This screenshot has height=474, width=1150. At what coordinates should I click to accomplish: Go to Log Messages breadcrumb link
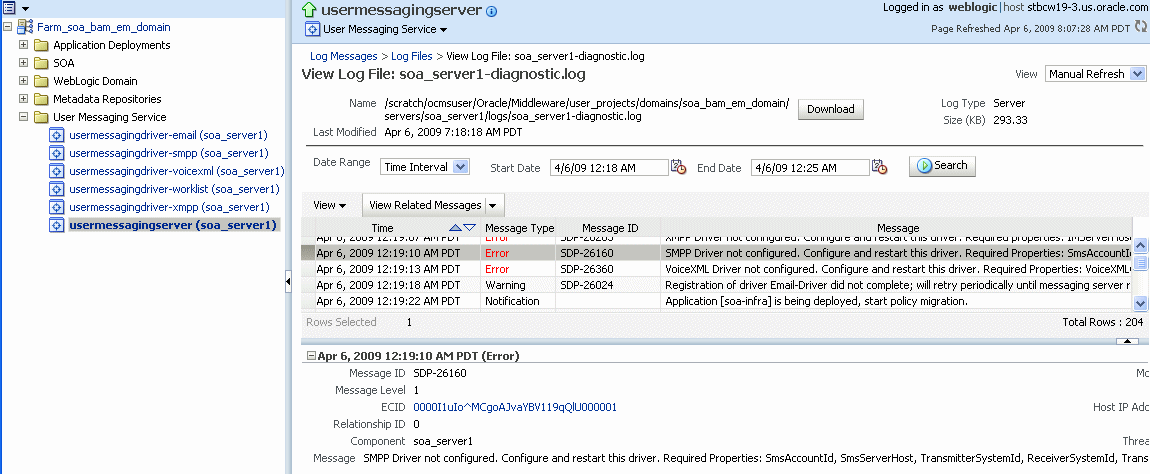coord(344,56)
